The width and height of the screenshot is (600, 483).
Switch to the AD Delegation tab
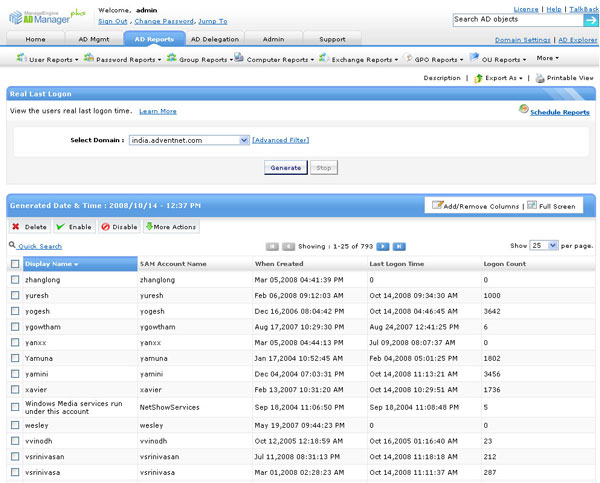click(214, 39)
